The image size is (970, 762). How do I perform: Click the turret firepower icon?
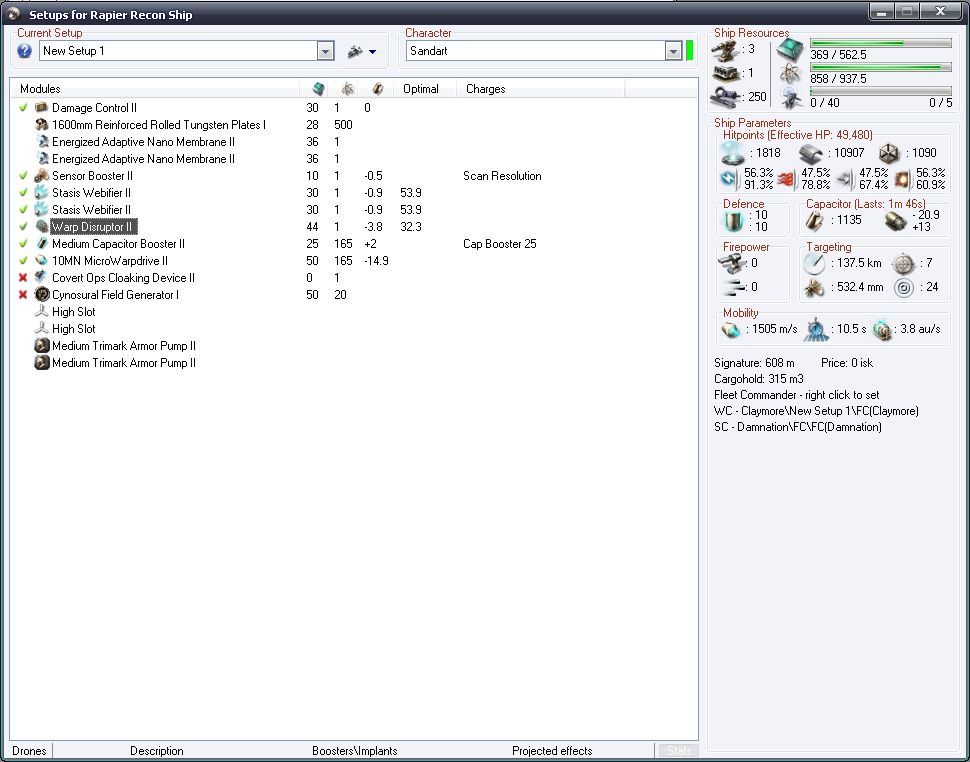click(730, 263)
